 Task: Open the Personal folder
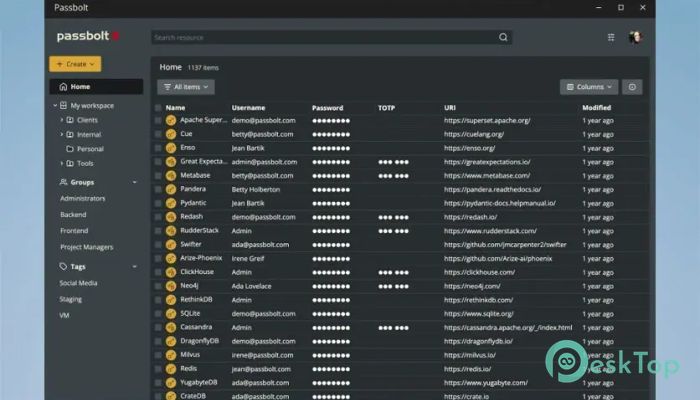click(x=90, y=149)
